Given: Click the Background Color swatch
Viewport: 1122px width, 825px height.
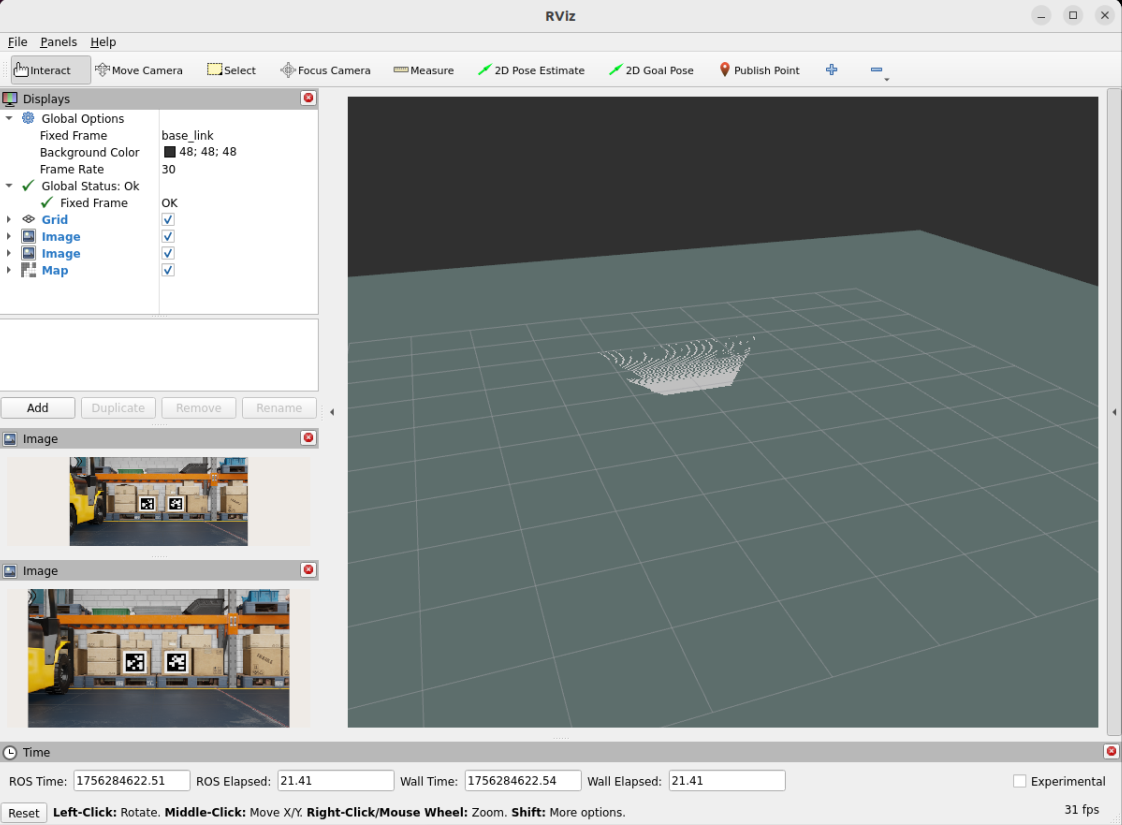Looking at the screenshot, I should tap(170, 152).
